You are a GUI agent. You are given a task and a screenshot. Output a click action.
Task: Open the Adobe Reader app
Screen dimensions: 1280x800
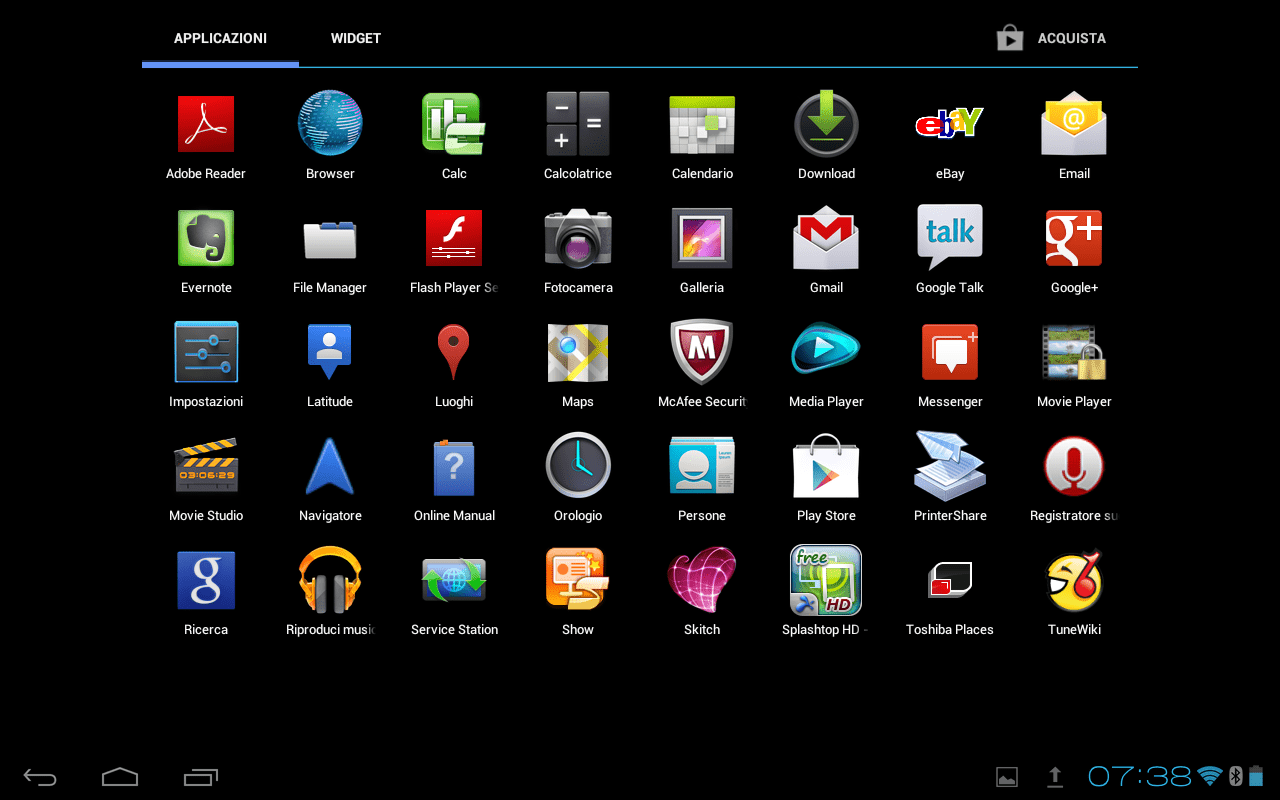click(x=206, y=124)
